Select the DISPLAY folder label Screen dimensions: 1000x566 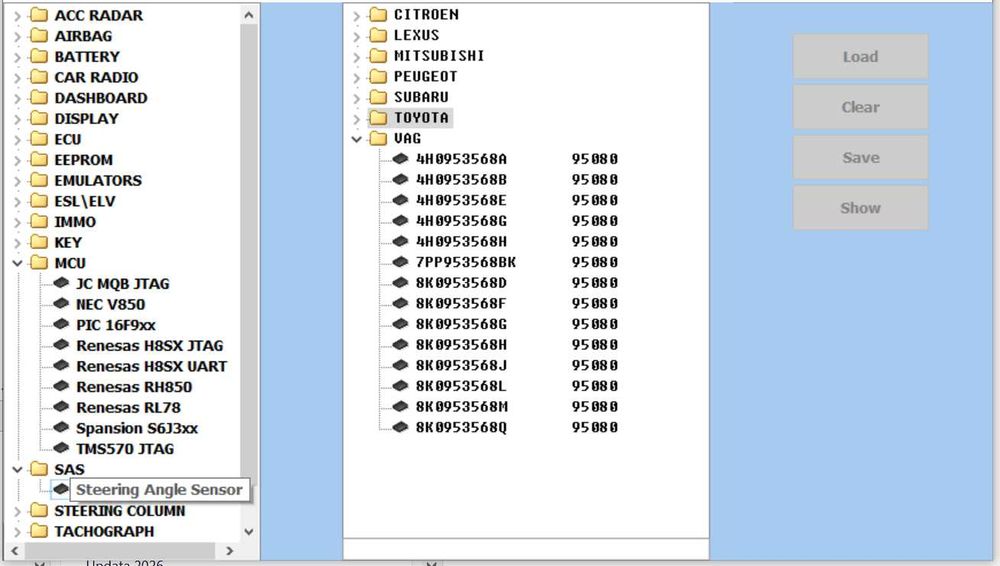[86, 119]
